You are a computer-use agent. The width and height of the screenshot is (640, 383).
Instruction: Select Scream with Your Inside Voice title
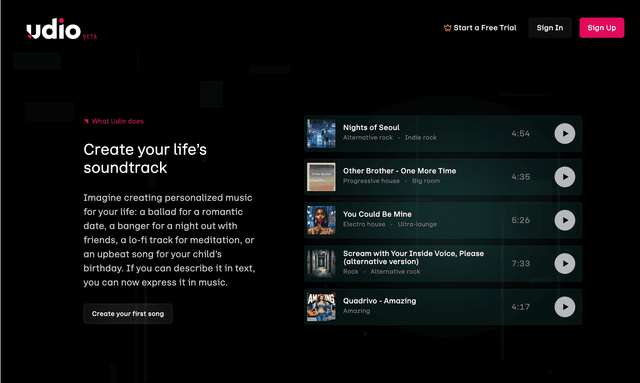point(413,257)
